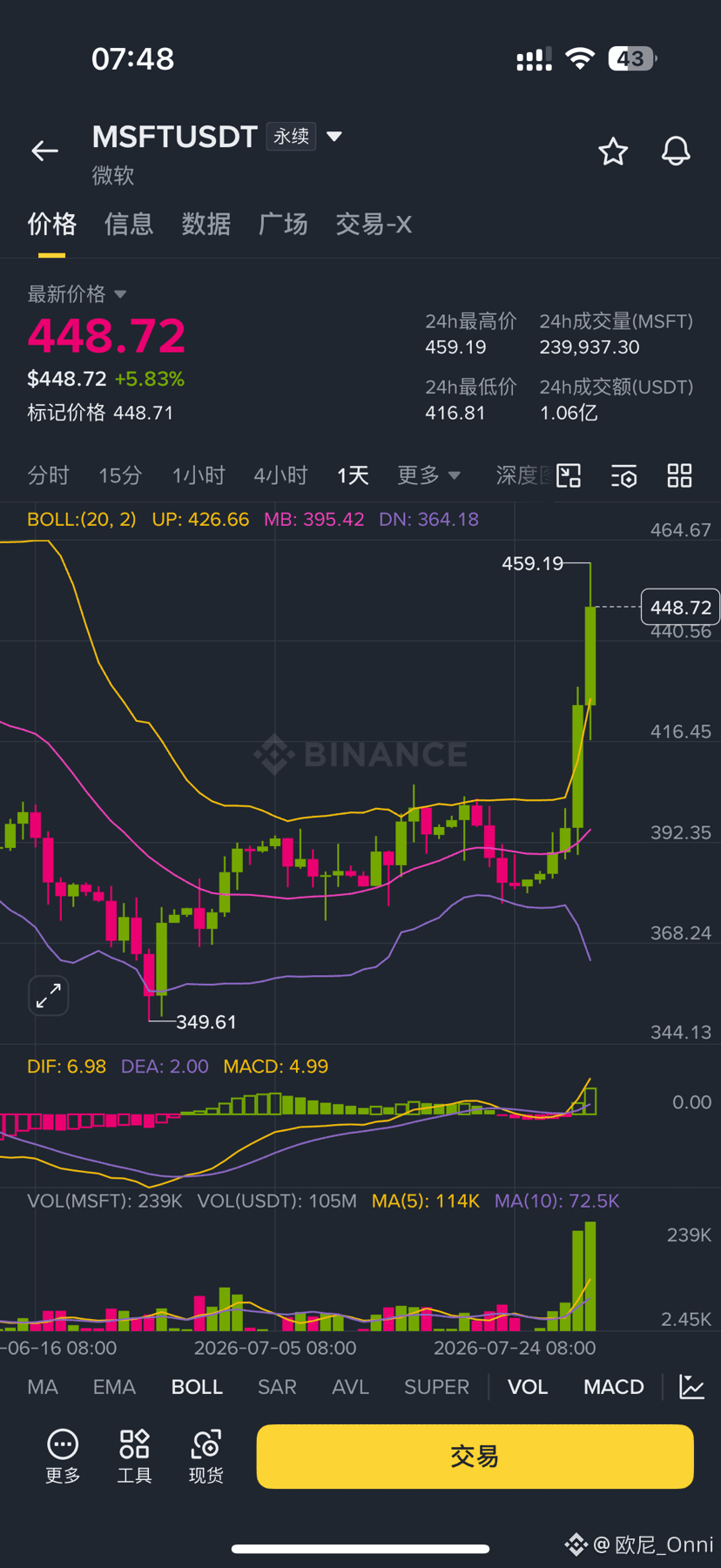
Task: Open the four-square grid layout icon
Action: 679,475
